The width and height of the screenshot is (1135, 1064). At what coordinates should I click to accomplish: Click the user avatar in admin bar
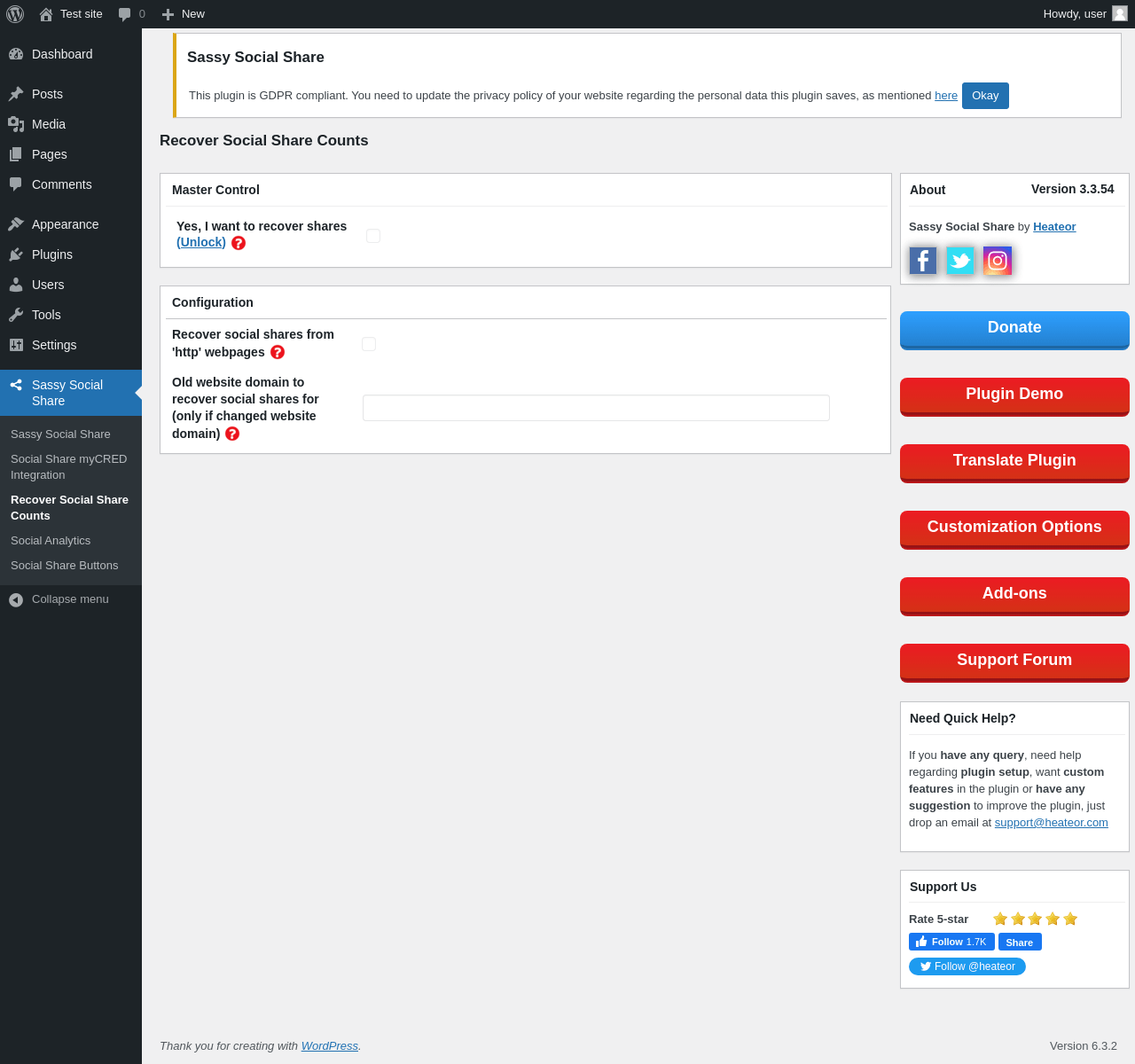(1120, 13)
